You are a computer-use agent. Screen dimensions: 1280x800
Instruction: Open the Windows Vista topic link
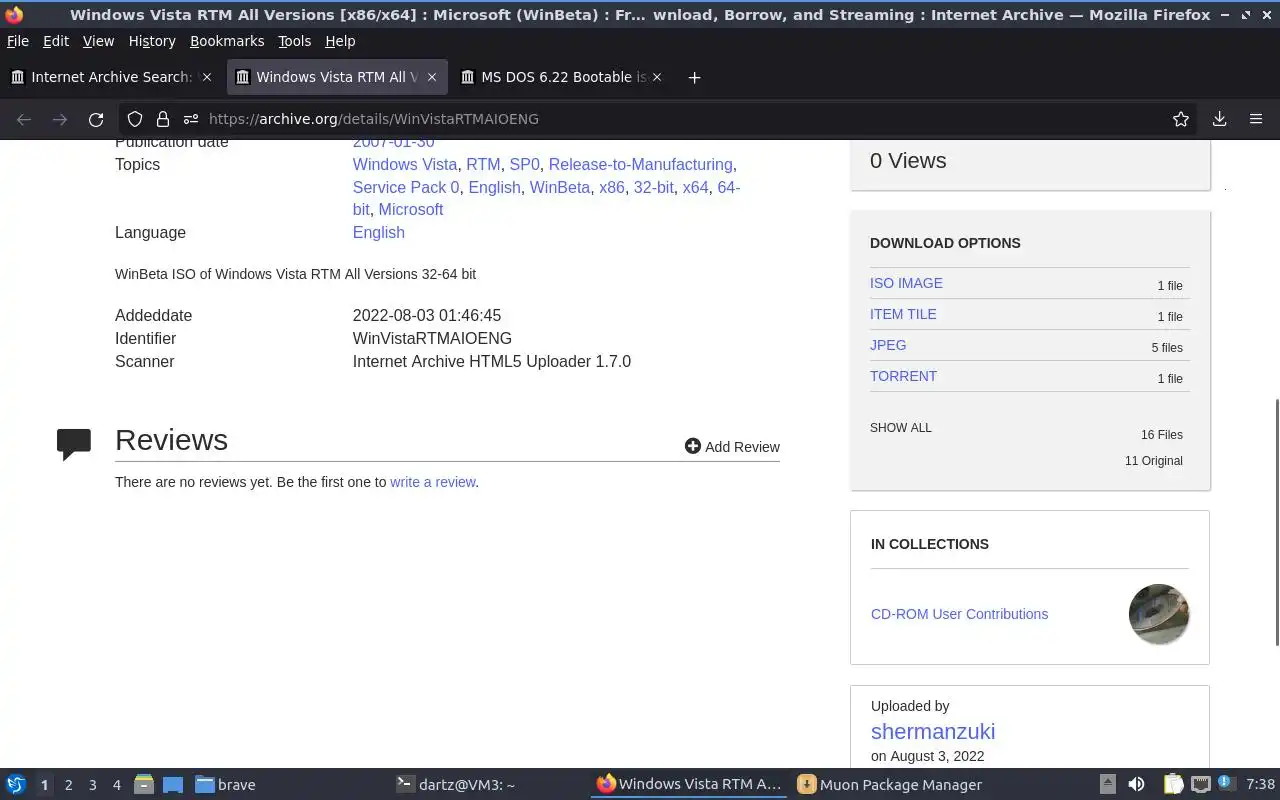(x=405, y=164)
